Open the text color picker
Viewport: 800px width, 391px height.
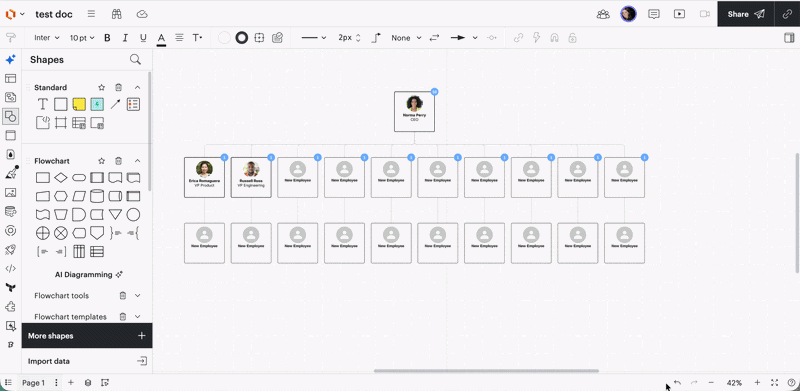[x=161, y=38]
